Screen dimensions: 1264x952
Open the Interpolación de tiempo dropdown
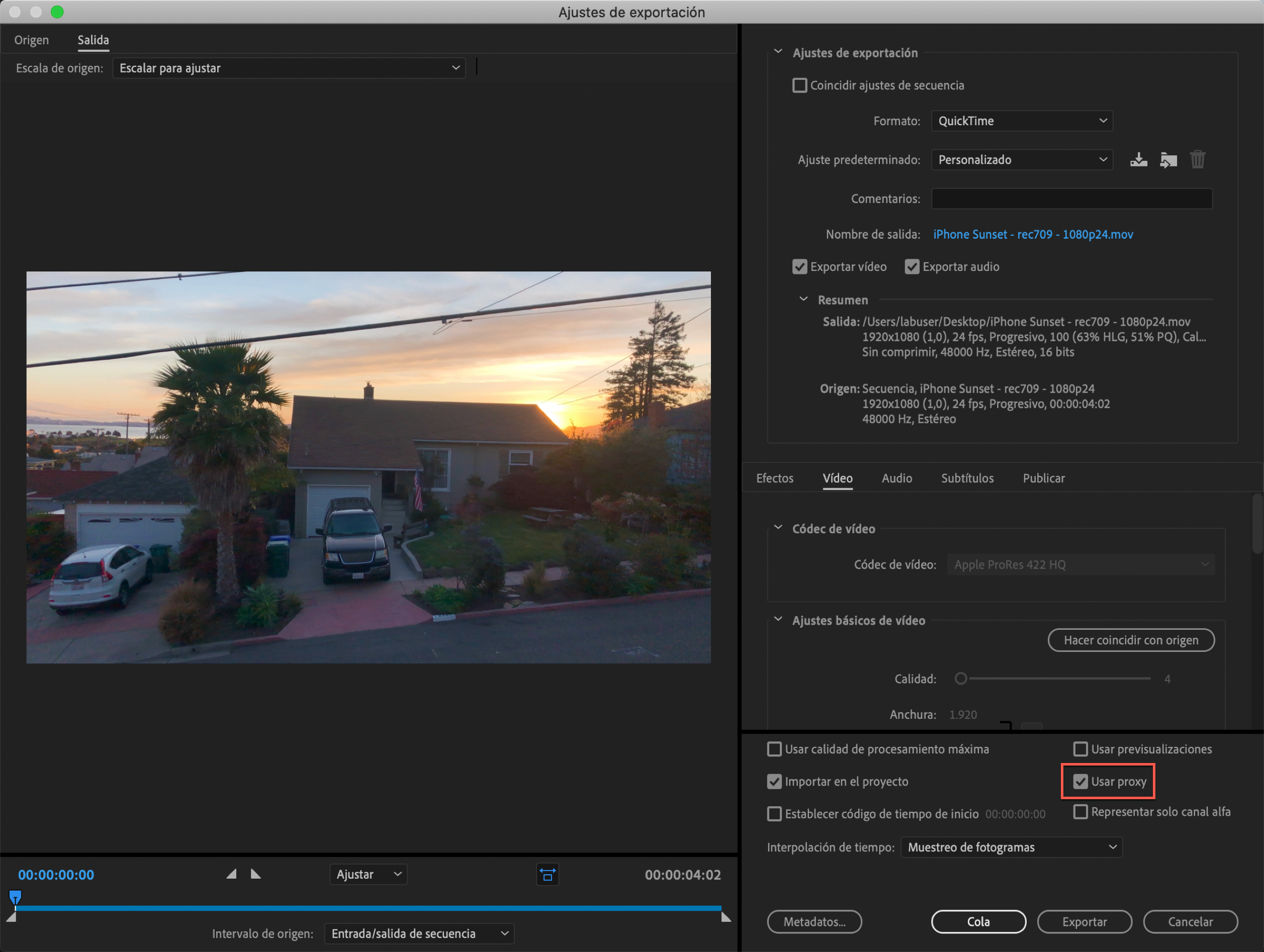tap(1011, 847)
